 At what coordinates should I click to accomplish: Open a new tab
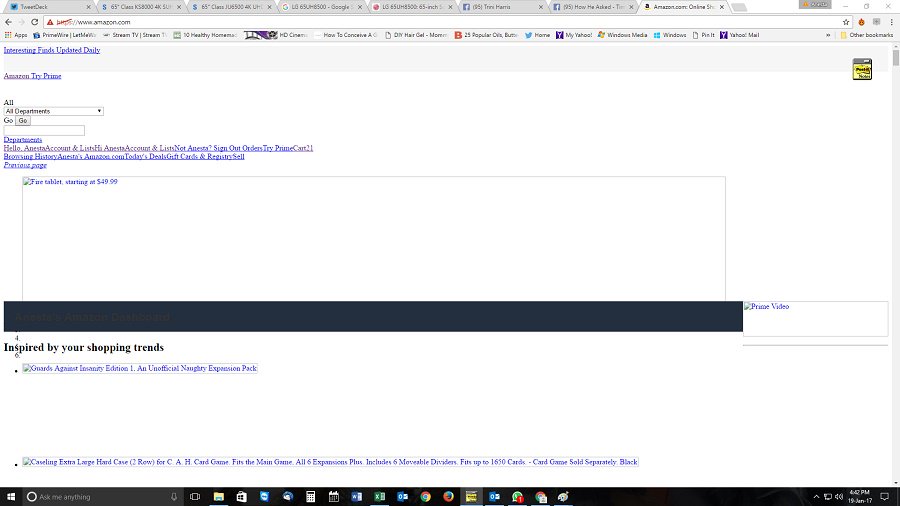[x=739, y=7]
